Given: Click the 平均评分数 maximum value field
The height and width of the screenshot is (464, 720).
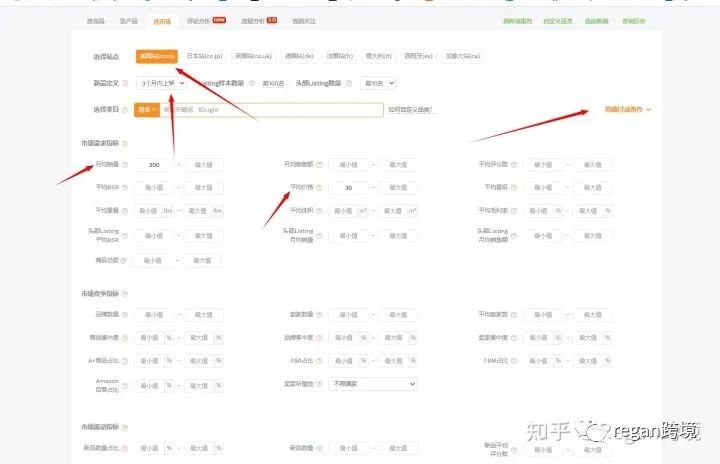Looking at the screenshot, I should [592, 164].
